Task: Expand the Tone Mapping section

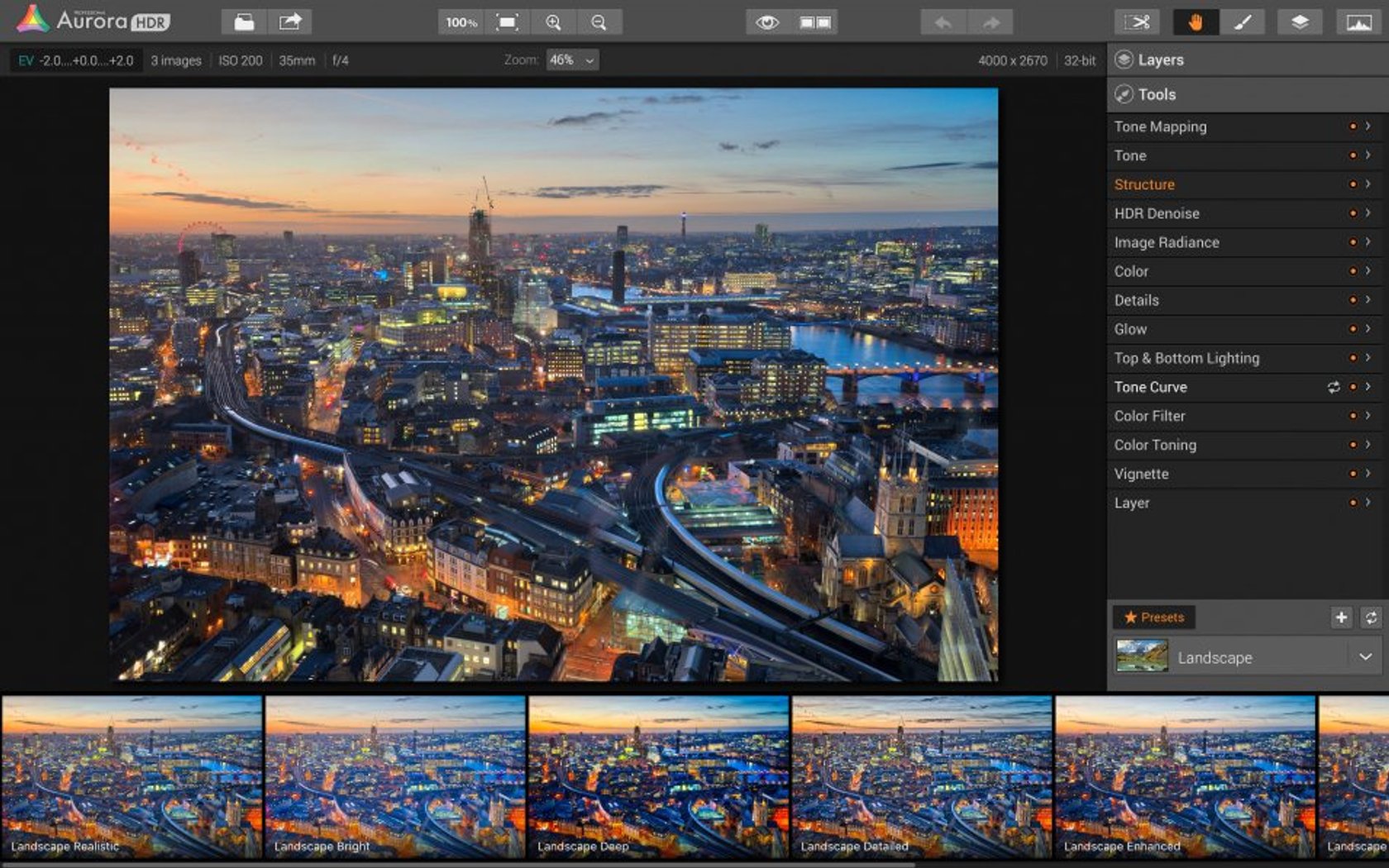Action: [x=1369, y=126]
